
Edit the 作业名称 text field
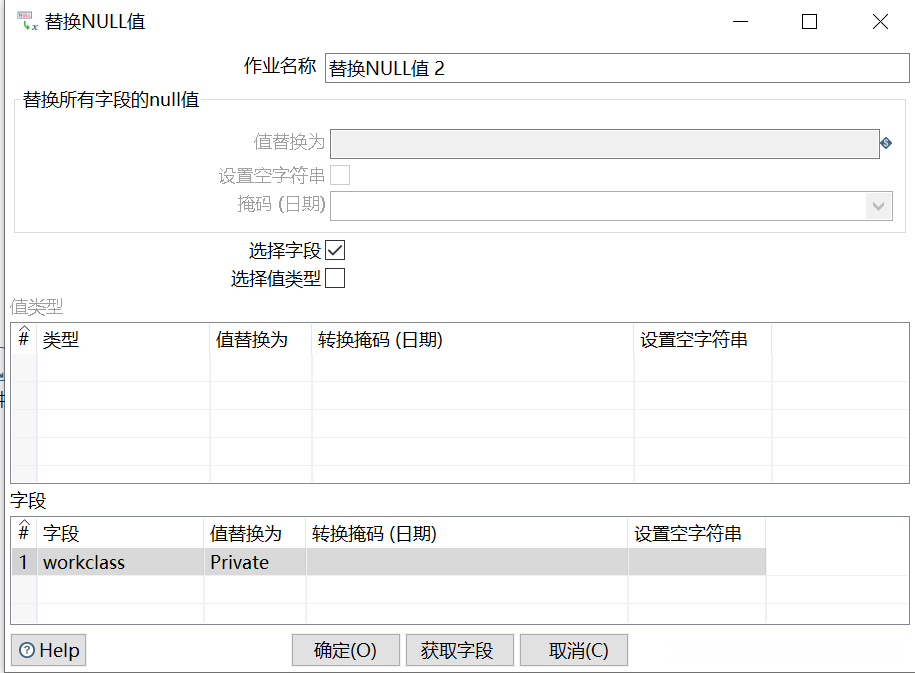[616, 68]
